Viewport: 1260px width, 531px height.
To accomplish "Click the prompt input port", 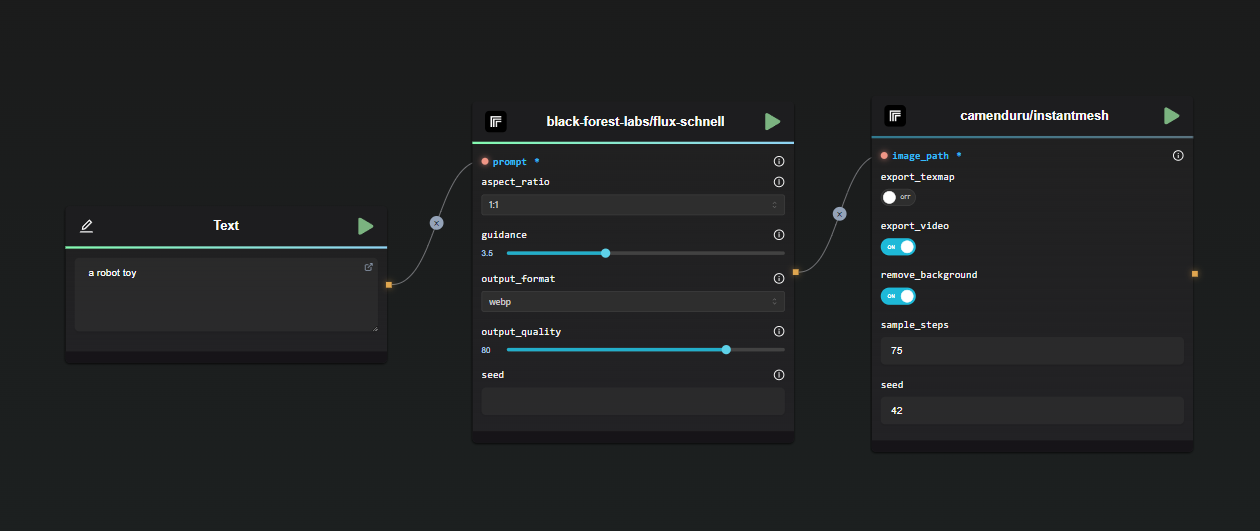I will pos(485,161).
